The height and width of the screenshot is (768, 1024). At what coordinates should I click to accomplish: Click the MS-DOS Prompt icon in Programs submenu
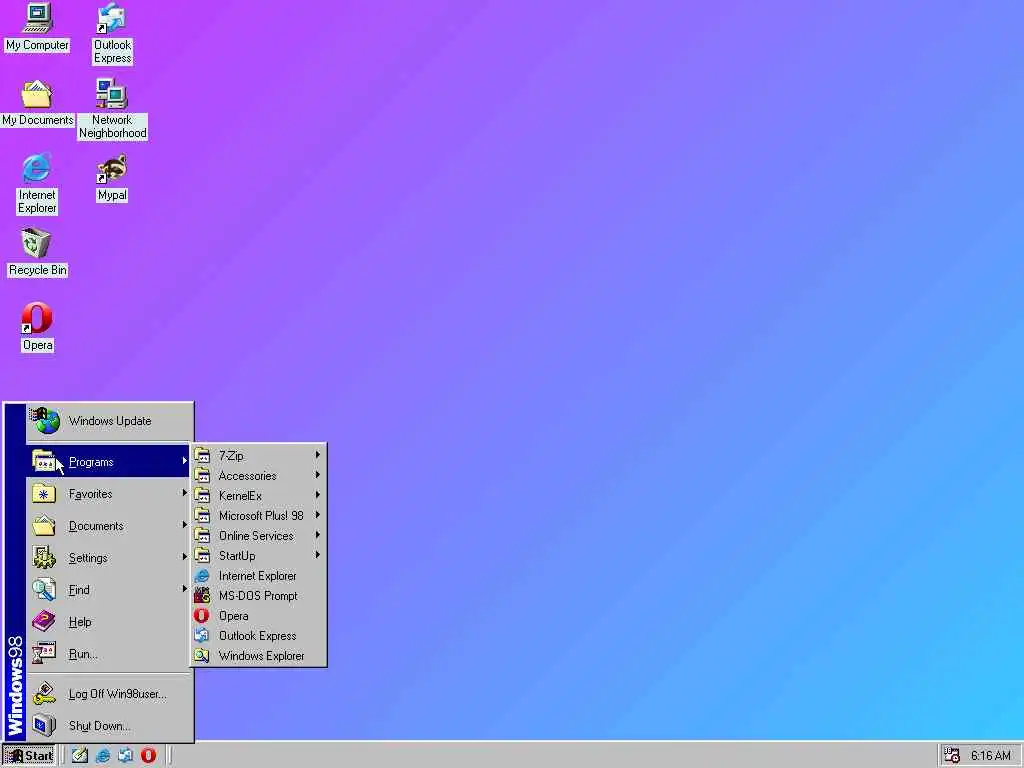pyautogui.click(x=202, y=596)
